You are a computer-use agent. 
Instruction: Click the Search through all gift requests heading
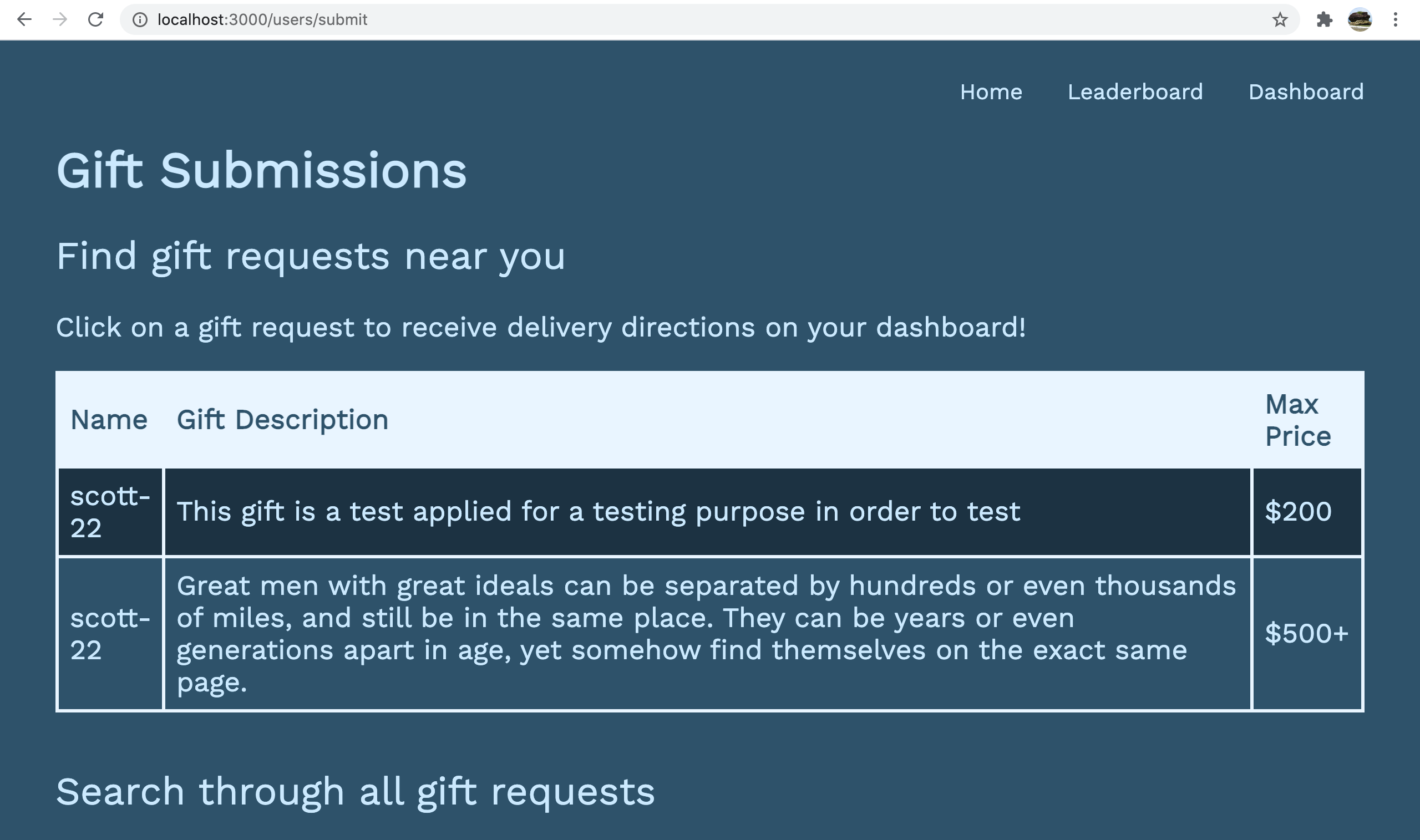click(355, 790)
